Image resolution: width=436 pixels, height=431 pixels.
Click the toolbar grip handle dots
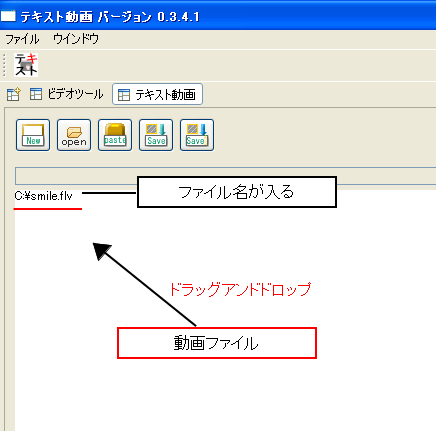pyautogui.click(x=4, y=65)
